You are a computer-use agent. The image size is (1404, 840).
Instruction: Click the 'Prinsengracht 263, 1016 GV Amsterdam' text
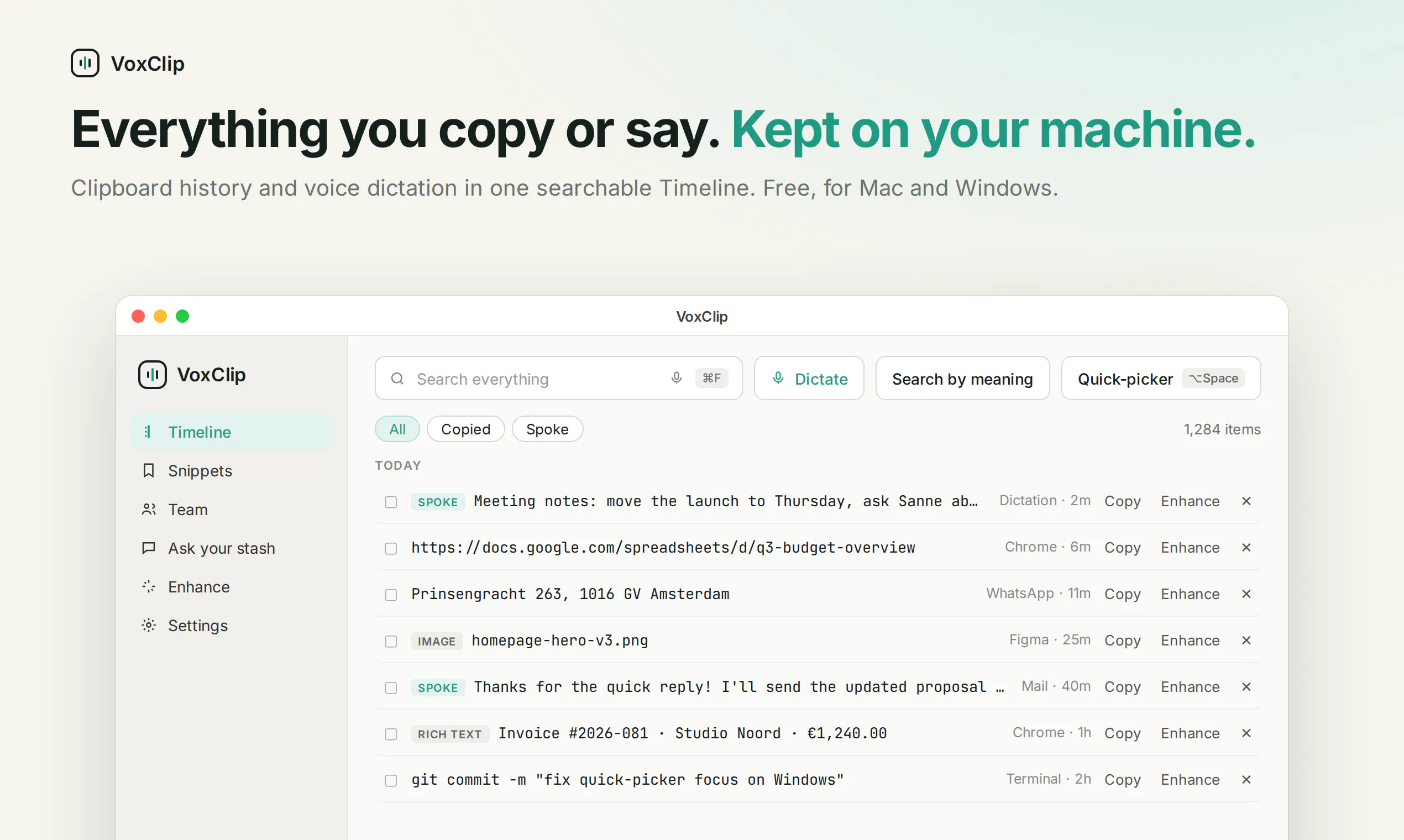570,594
